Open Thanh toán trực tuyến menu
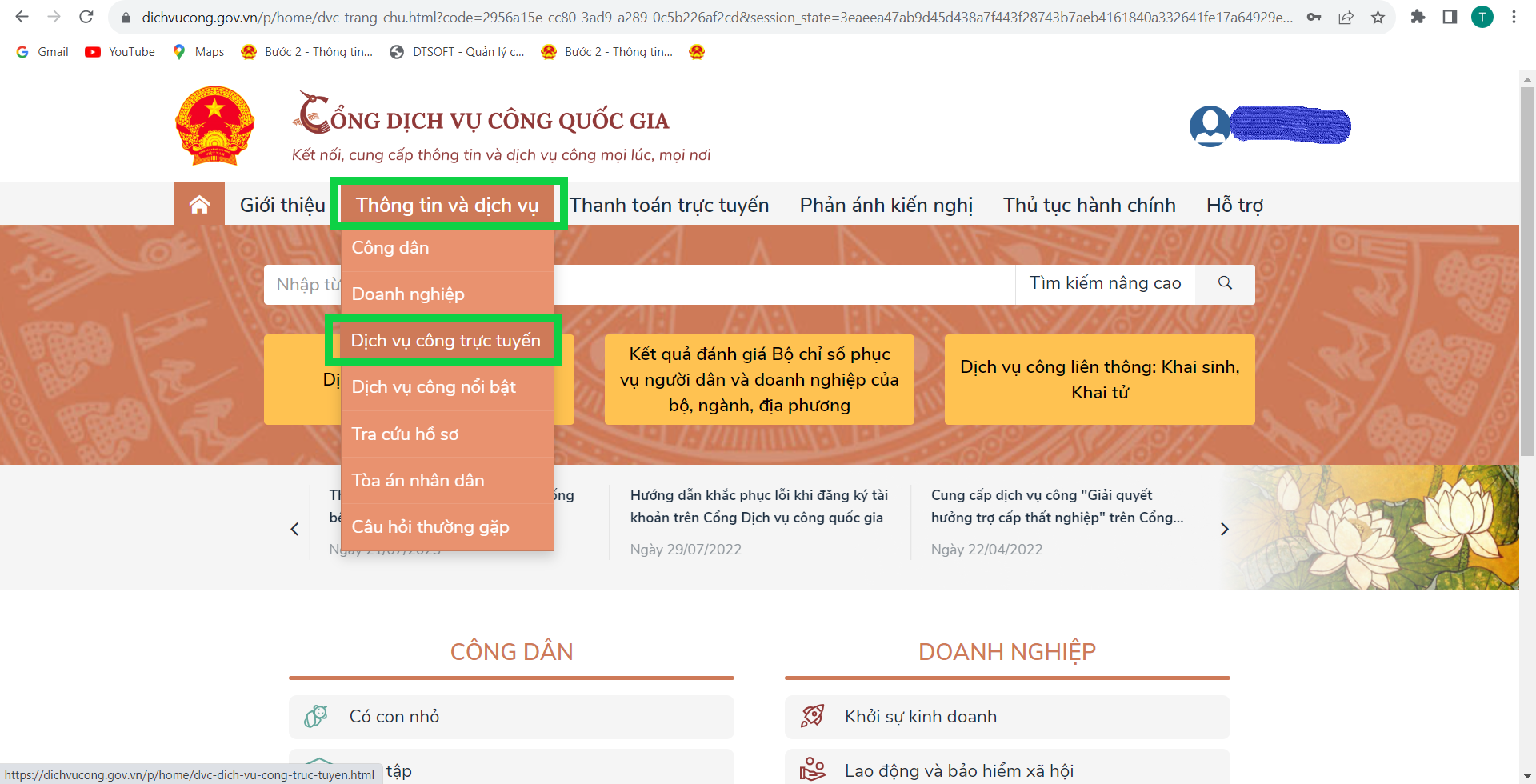1536x784 pixels. pyautogui.click(x=670, y=205)
